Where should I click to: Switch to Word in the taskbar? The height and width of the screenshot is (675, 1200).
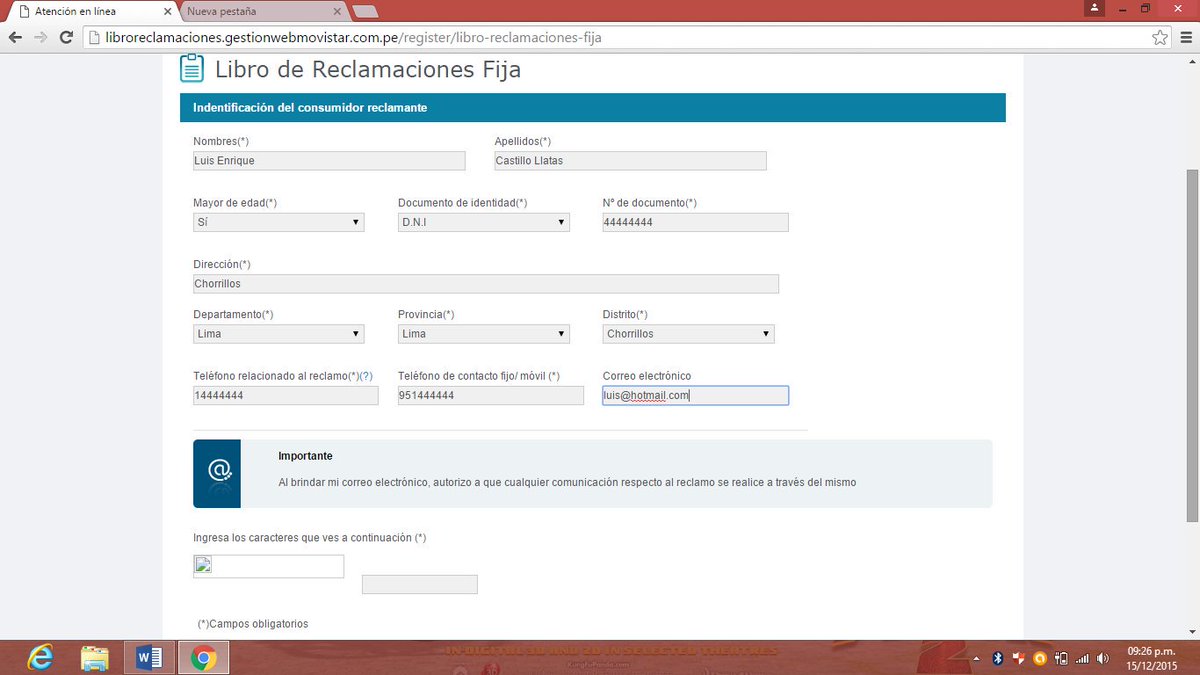pos(149,657)
